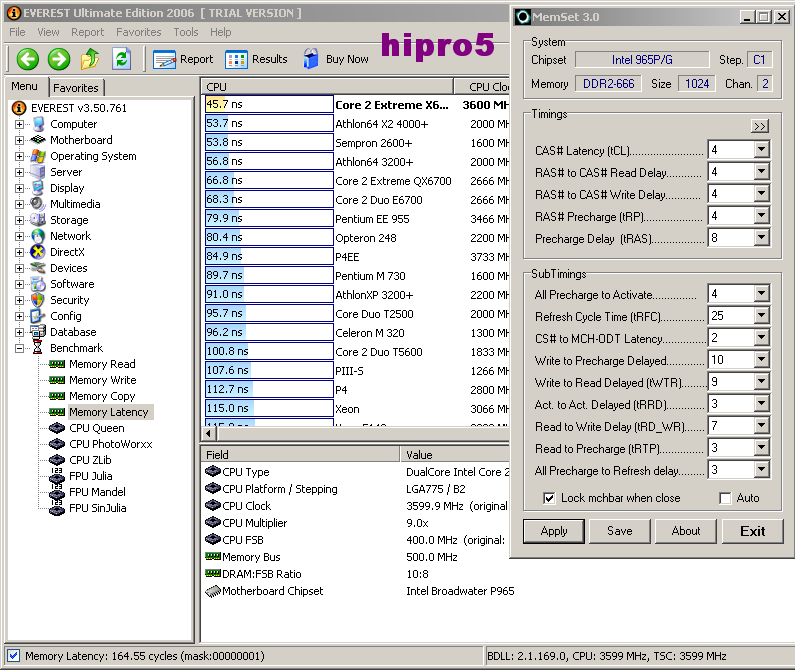Click the Apply button in MemSet
Screen dimensions: 795x670
[x=554, y=531]
